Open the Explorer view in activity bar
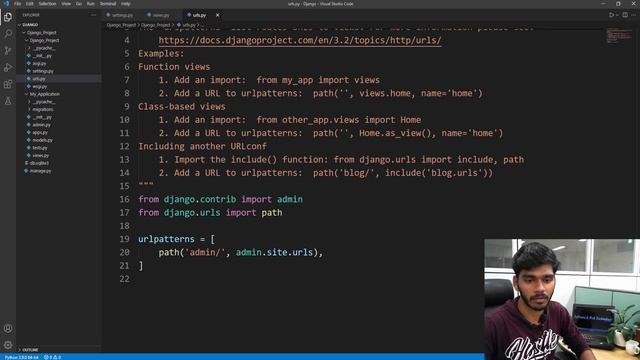 coord(8,17)
